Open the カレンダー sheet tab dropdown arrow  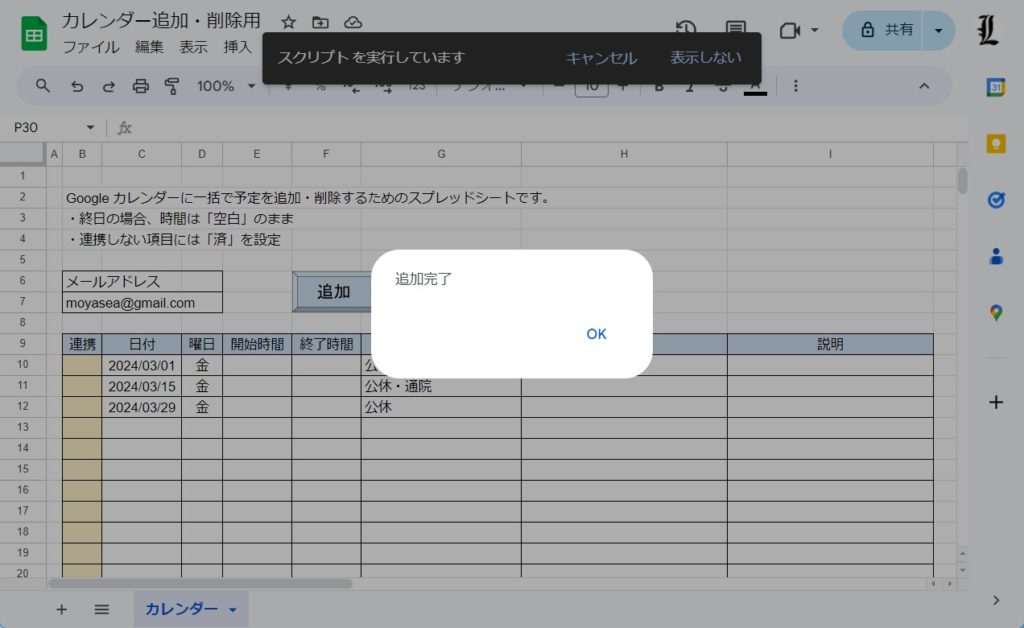pos(233,609)
